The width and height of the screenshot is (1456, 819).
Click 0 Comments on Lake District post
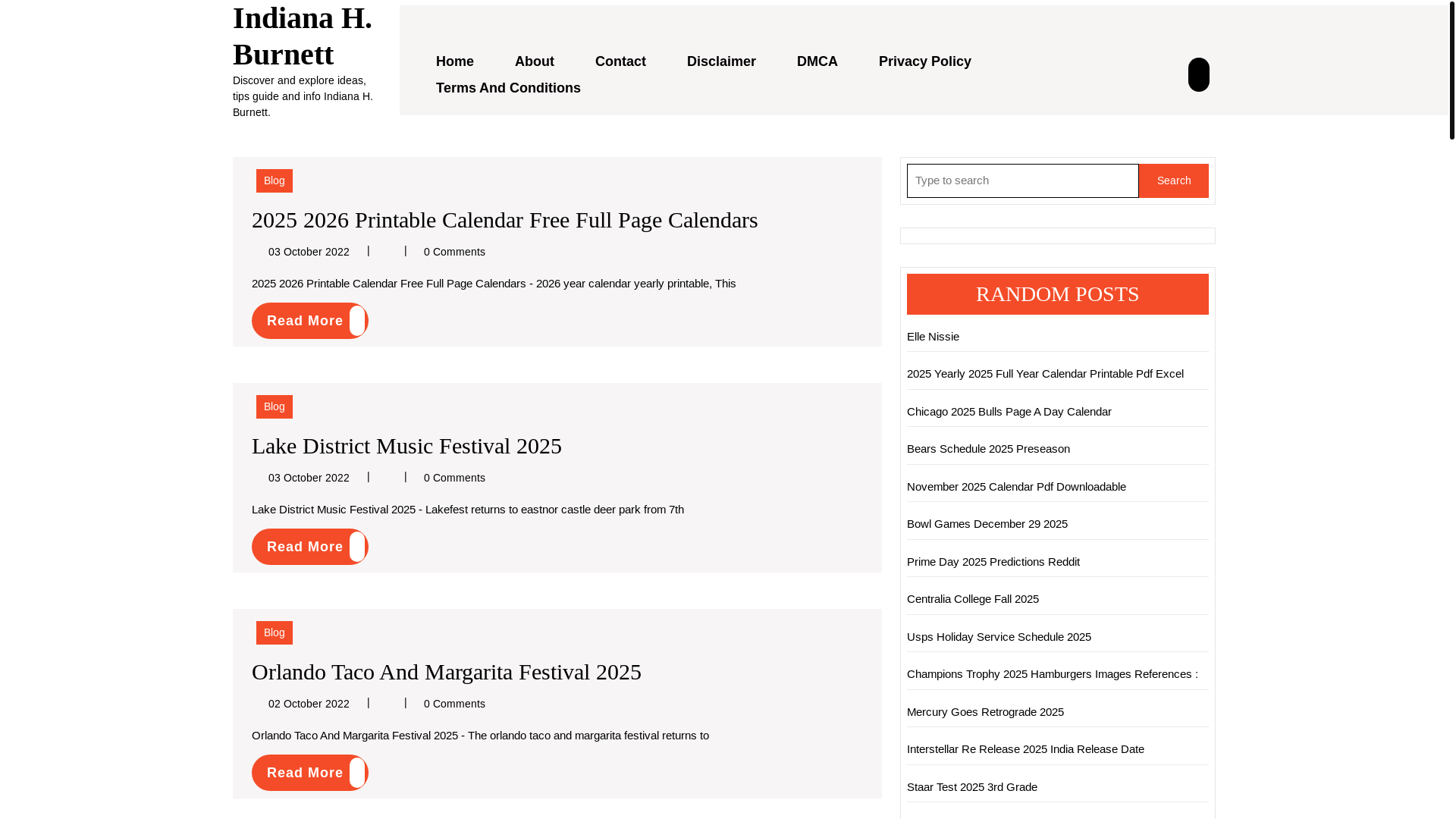pyautogui.click(x=454, y=478)
